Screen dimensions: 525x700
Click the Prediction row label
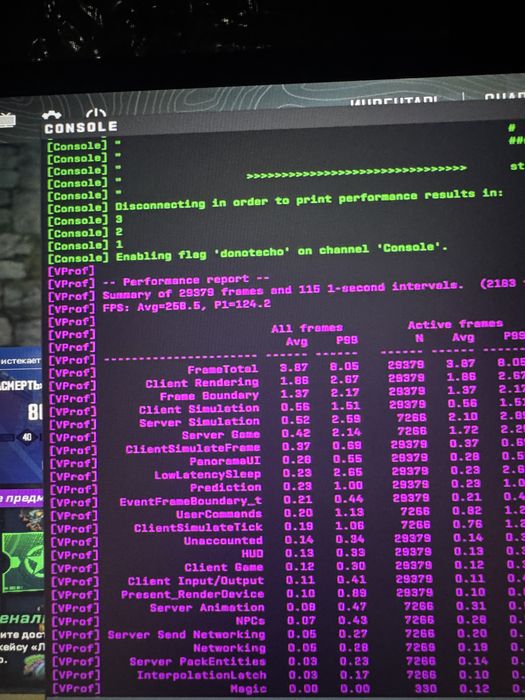(226, 488)
